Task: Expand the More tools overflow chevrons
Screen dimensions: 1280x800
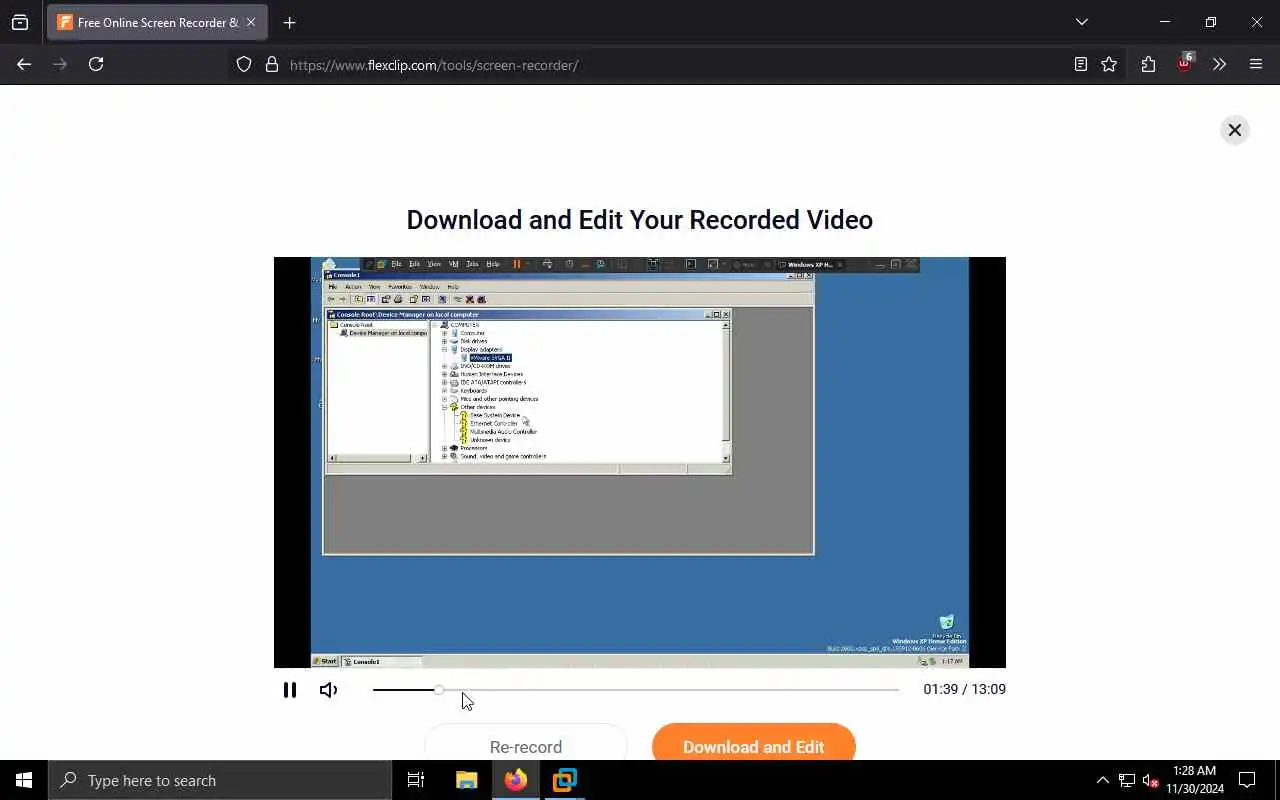Action: coord(1219,64)
